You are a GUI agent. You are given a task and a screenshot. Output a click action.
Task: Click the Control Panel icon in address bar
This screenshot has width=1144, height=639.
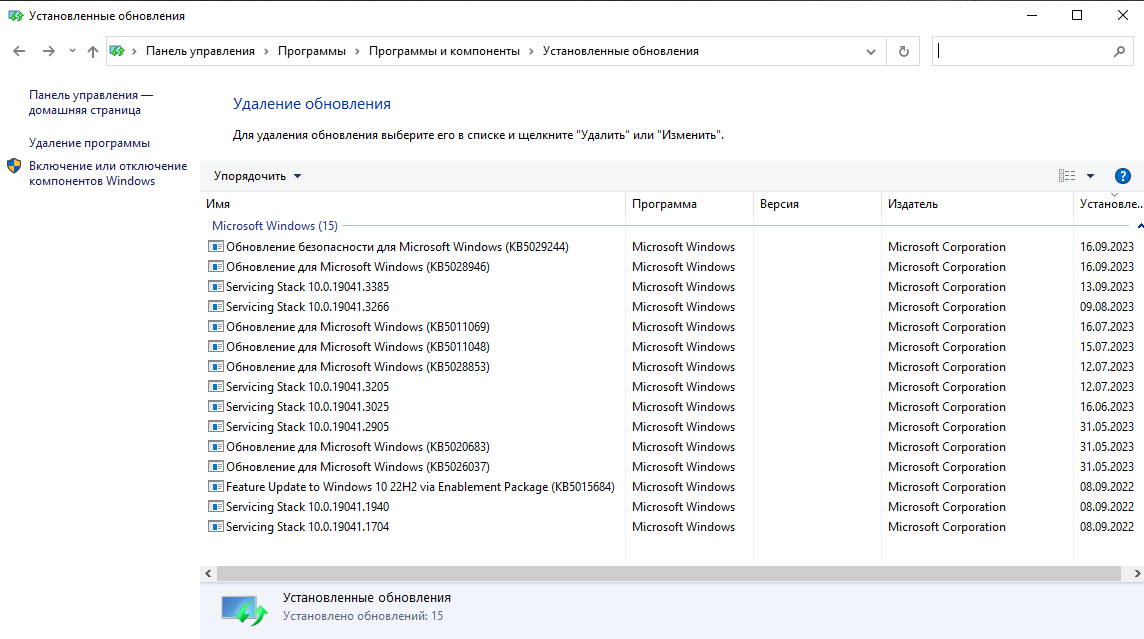pyautogui.click(x=117, y=51)
